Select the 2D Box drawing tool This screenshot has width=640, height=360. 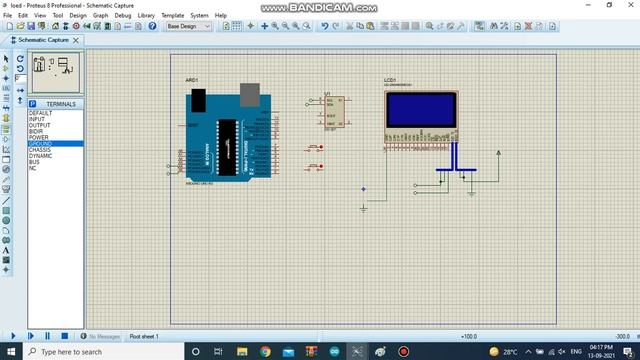click(6, 211)
